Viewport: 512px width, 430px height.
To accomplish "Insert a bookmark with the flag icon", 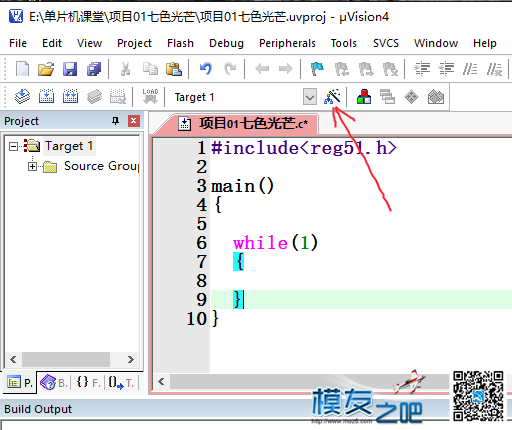I will [317, 69].
